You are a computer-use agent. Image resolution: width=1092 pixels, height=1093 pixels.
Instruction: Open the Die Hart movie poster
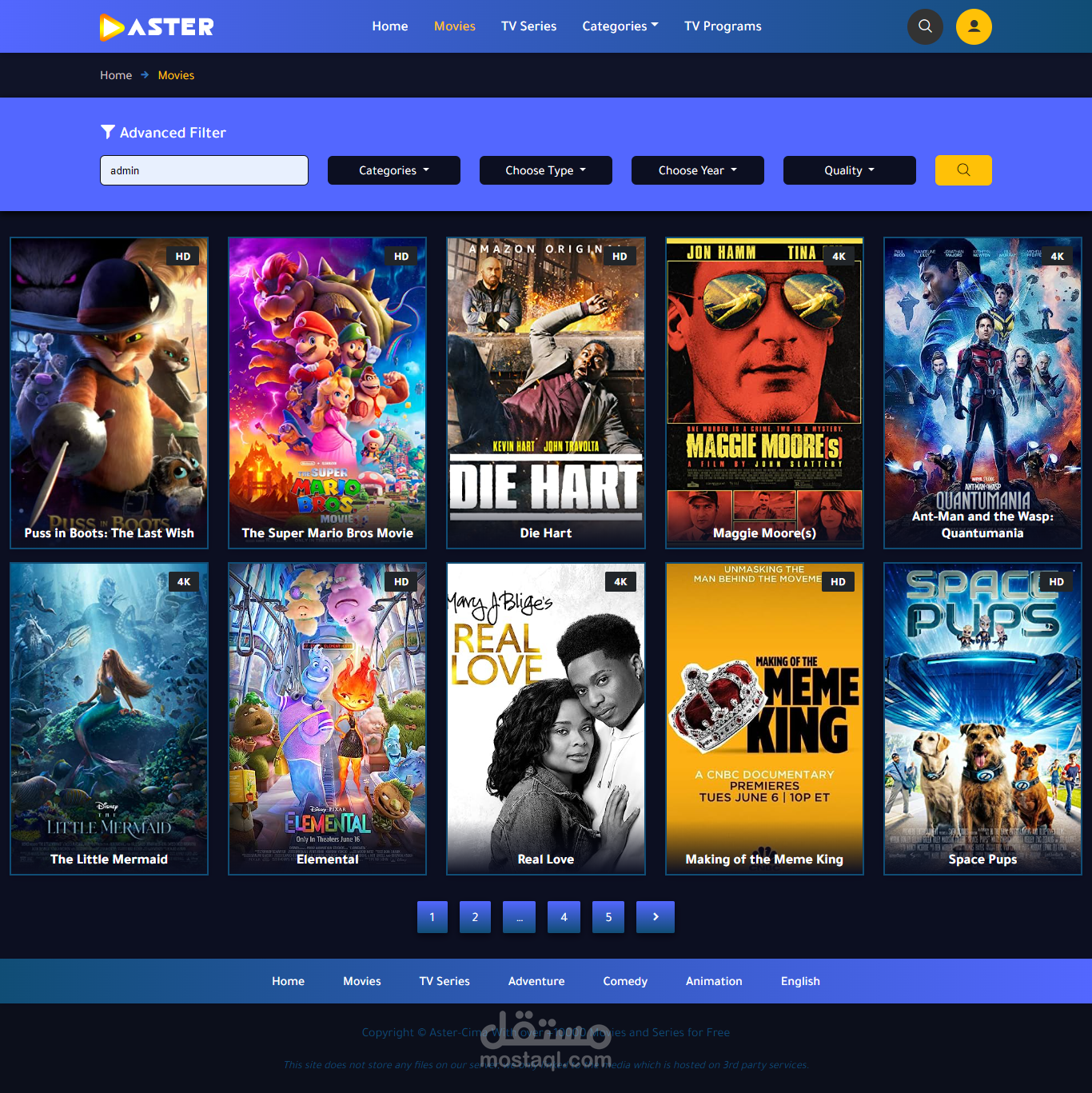coord(546,393)
